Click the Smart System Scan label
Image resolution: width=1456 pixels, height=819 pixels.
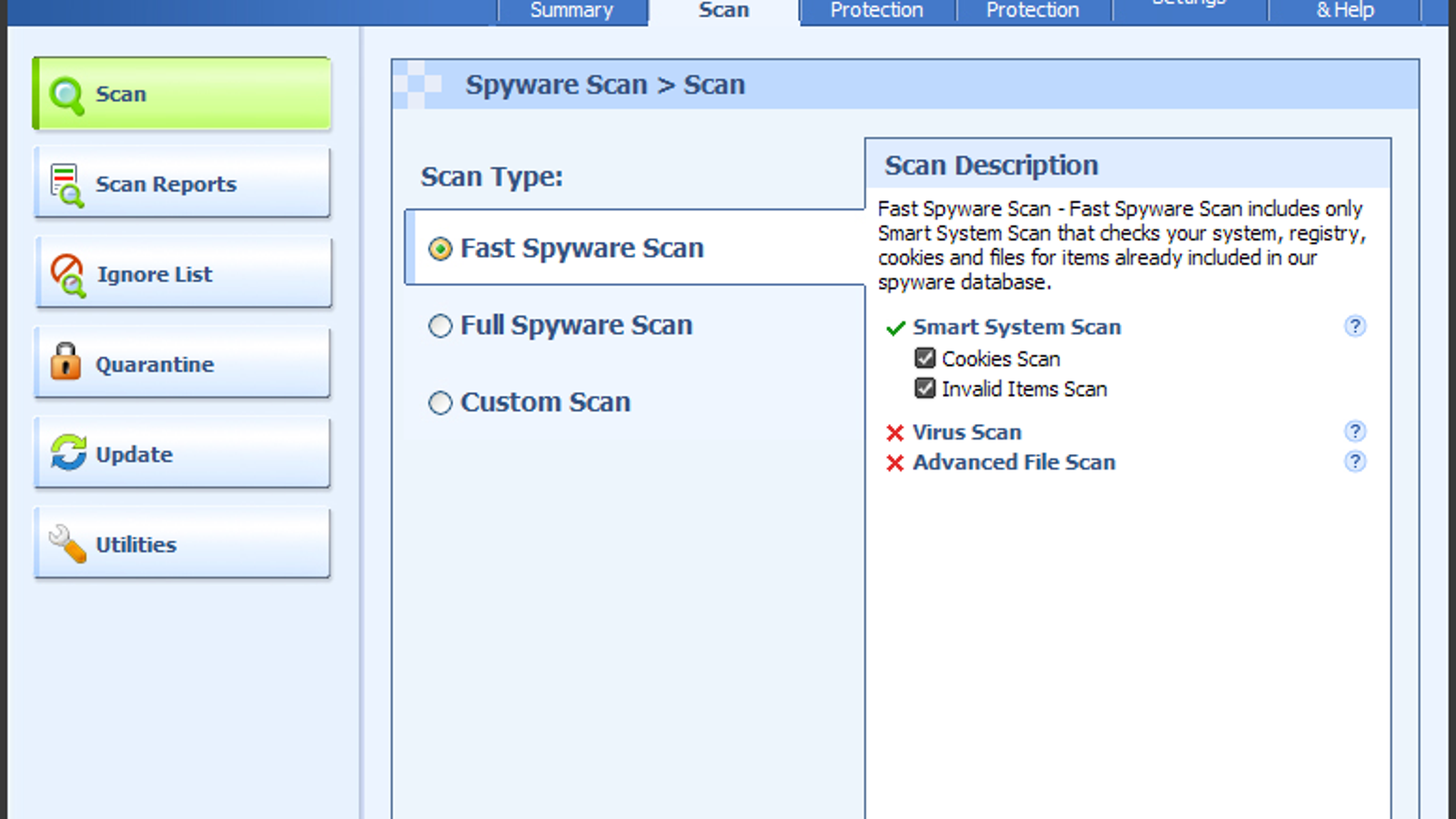coord(1016,328)
